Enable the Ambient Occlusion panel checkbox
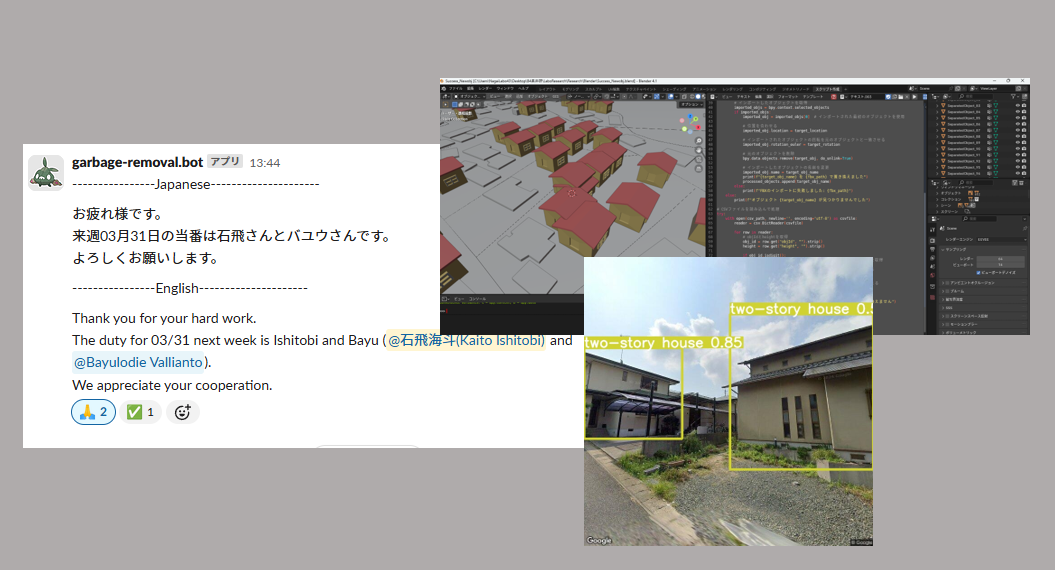 click(x=945, y=283)
